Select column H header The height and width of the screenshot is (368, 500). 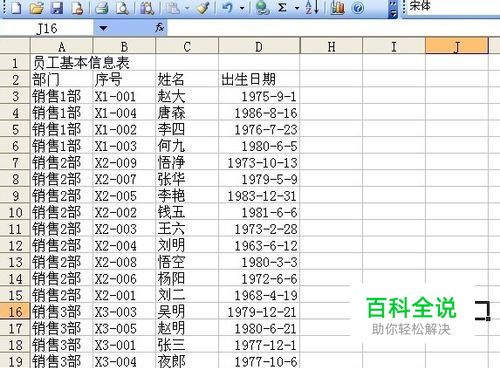coord(331,46)
